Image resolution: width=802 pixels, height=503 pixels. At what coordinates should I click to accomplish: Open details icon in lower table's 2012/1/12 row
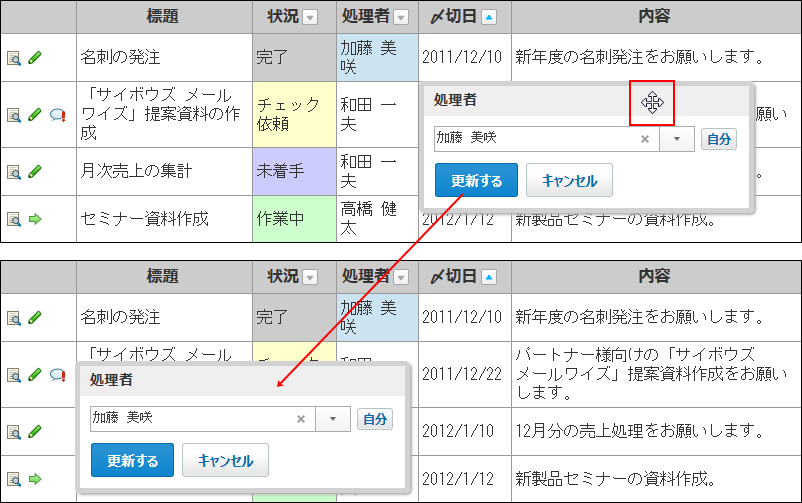[x=14, y=479]
